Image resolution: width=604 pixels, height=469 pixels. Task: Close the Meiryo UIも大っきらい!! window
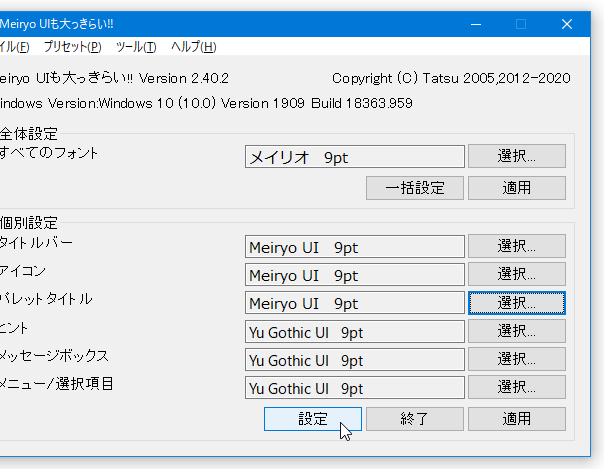coord(567,24)
